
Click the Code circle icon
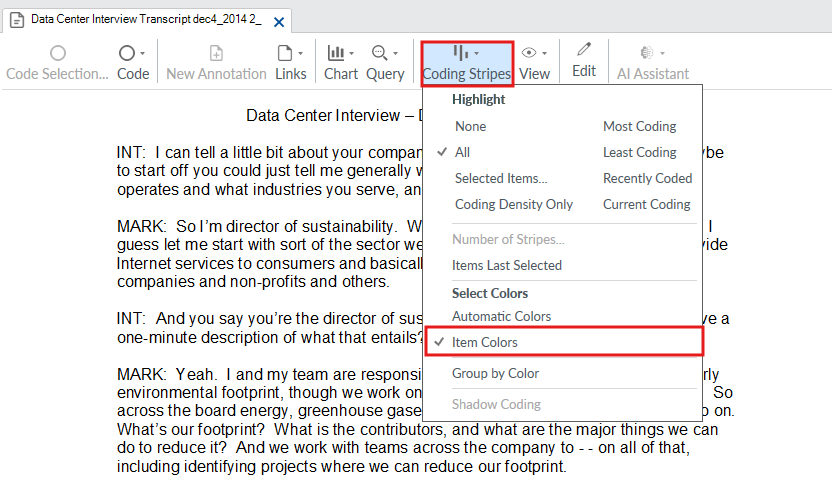[x=127, y=53]
